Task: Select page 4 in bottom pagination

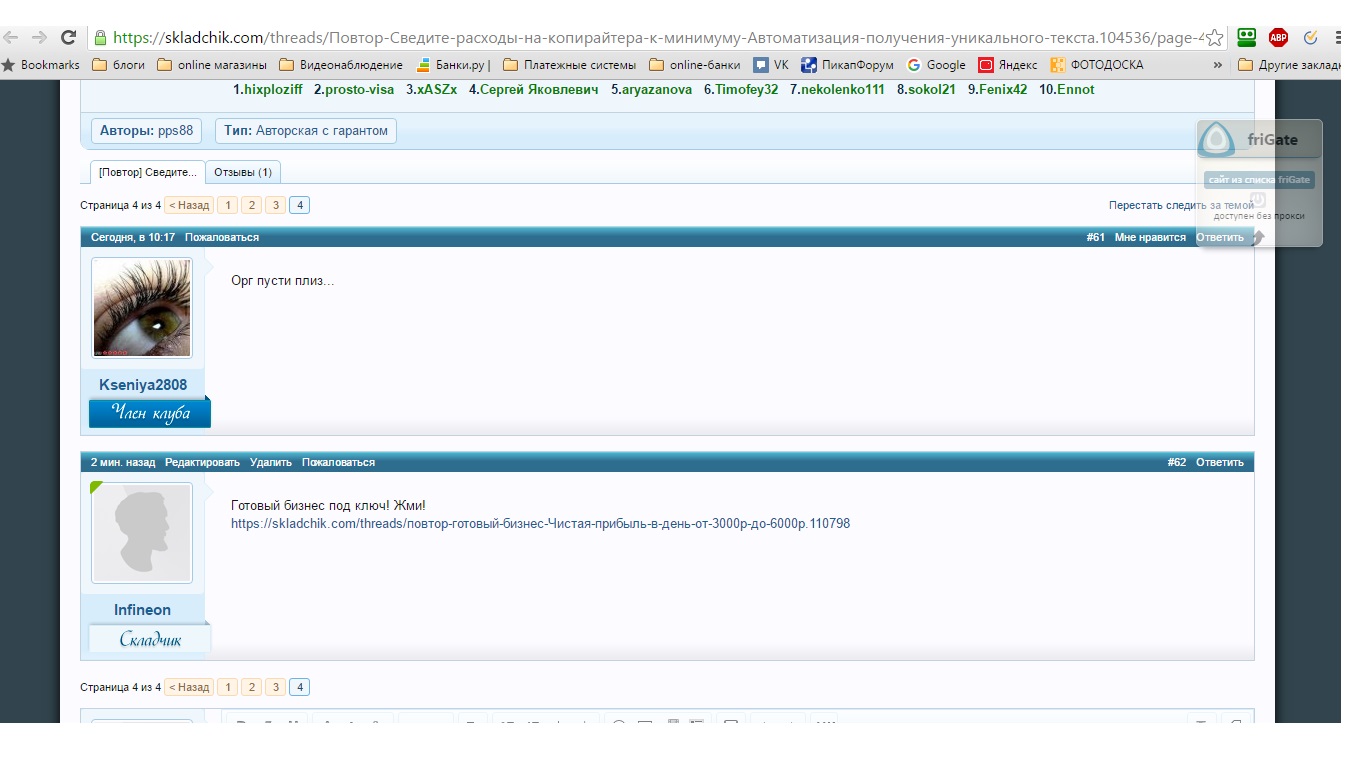Action: click(x=299, y=687)
